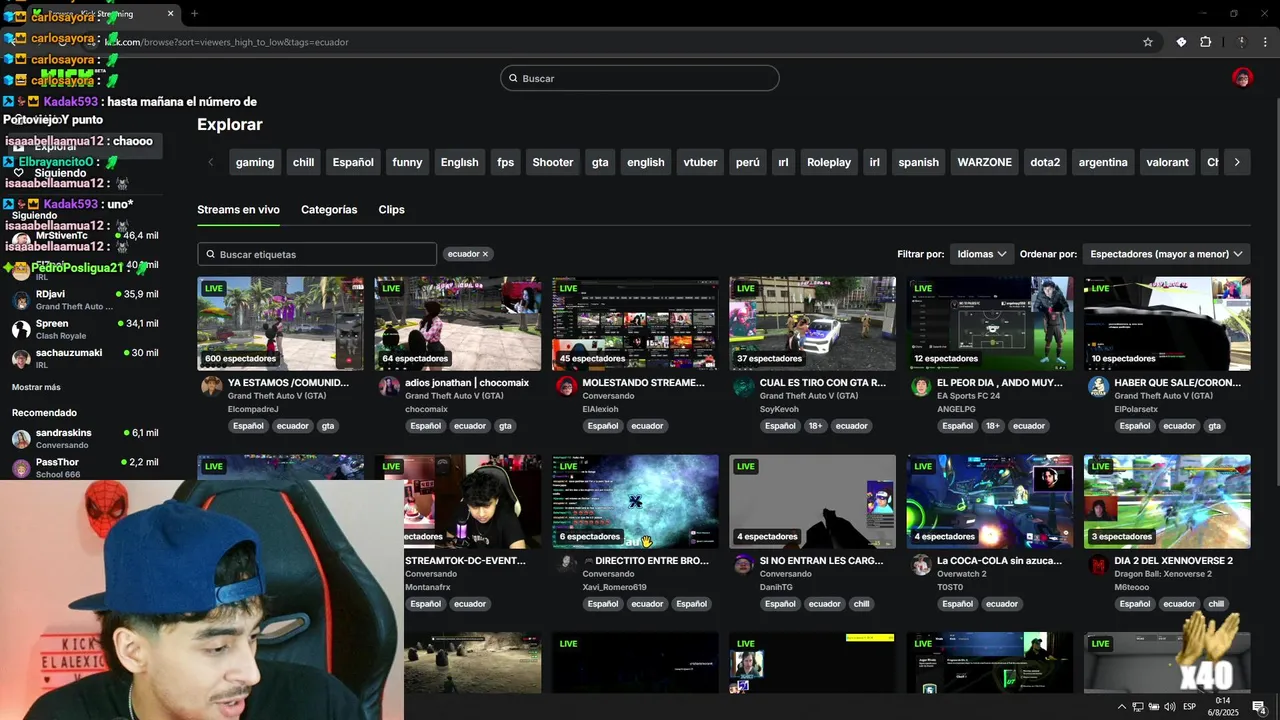The width and height of the screenshot is (1280, 720).
Task: Open sachauzumaki avatar in sidebar
Action: click(21, 358)
